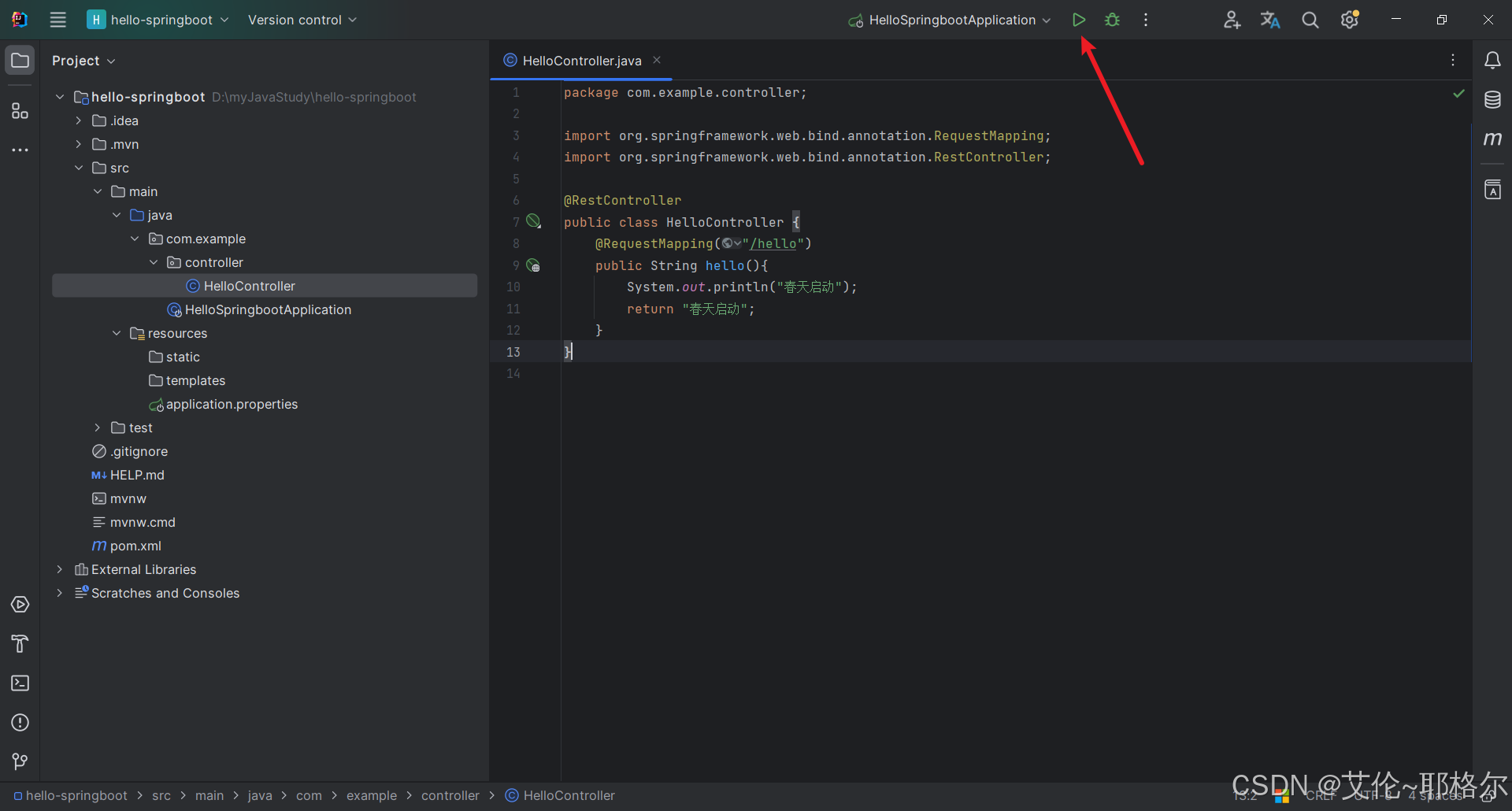Click the src breadcrumb
Viewport: 1512px width, 811px height.
tap(161, 796)
